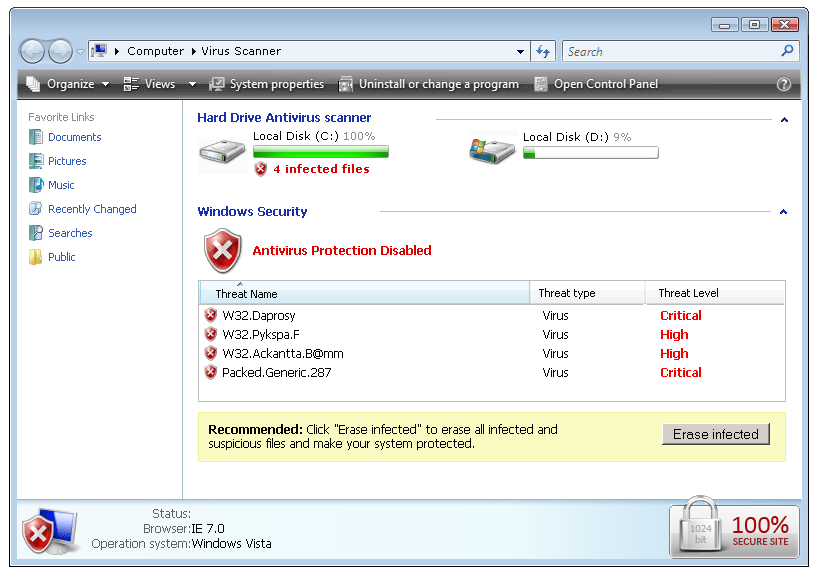Click High level for W32.Pykspa.F
820x579 pixels.
point(674,335)
